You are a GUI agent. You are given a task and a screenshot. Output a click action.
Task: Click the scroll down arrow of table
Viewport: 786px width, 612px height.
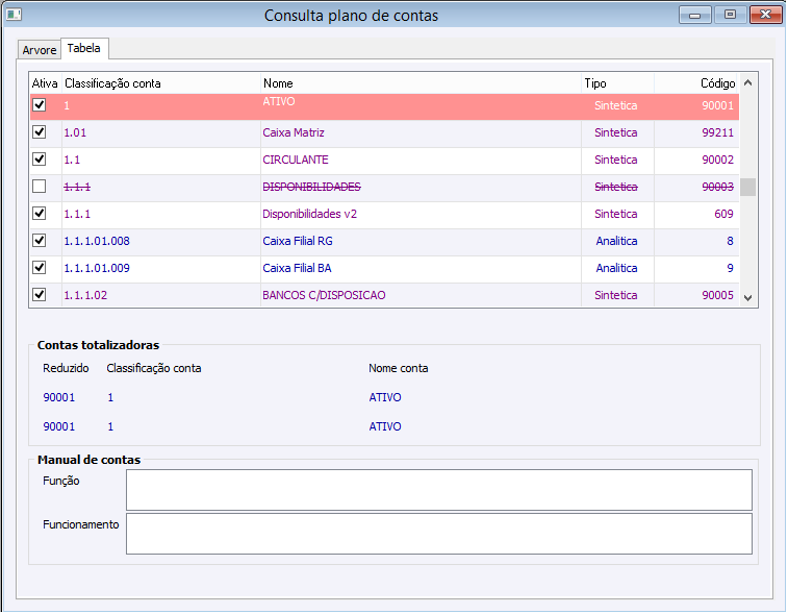tap(748, 298)
